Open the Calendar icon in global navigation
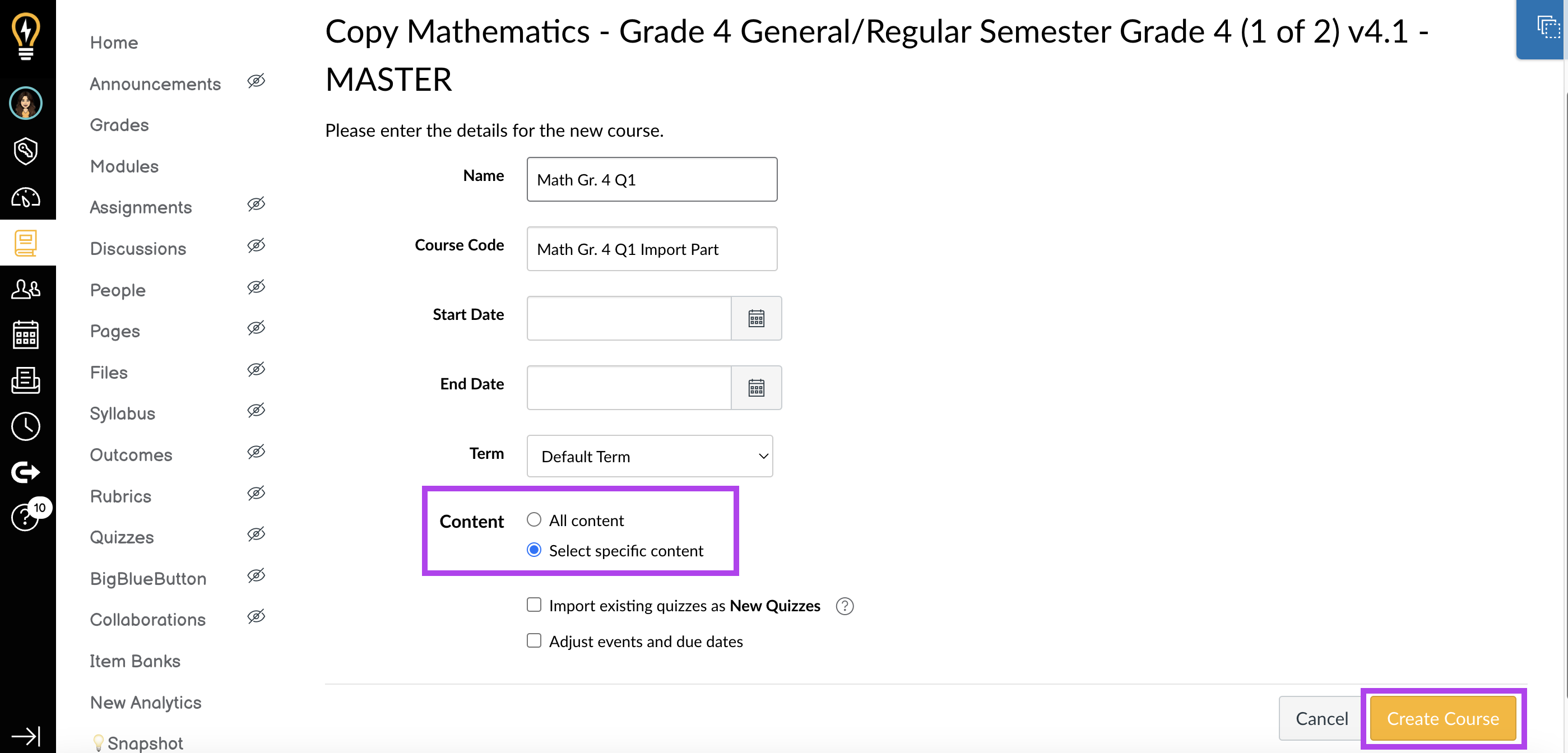 click(x=26, y=335)
